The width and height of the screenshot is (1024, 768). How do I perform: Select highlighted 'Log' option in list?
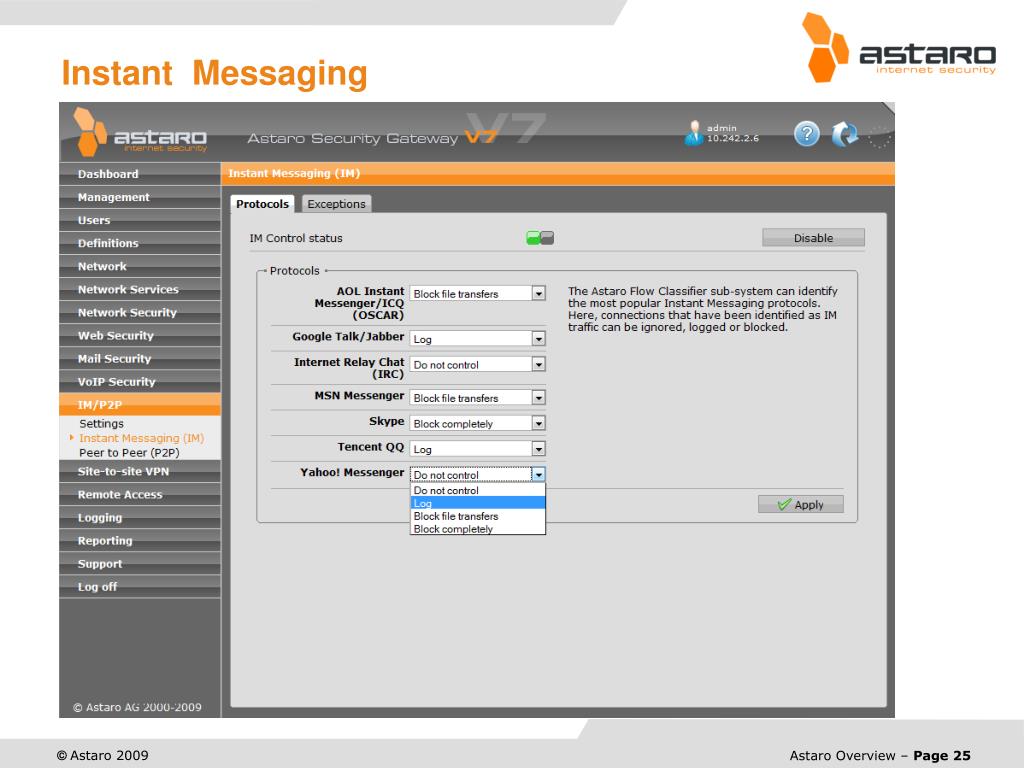[x=477, y=503]
